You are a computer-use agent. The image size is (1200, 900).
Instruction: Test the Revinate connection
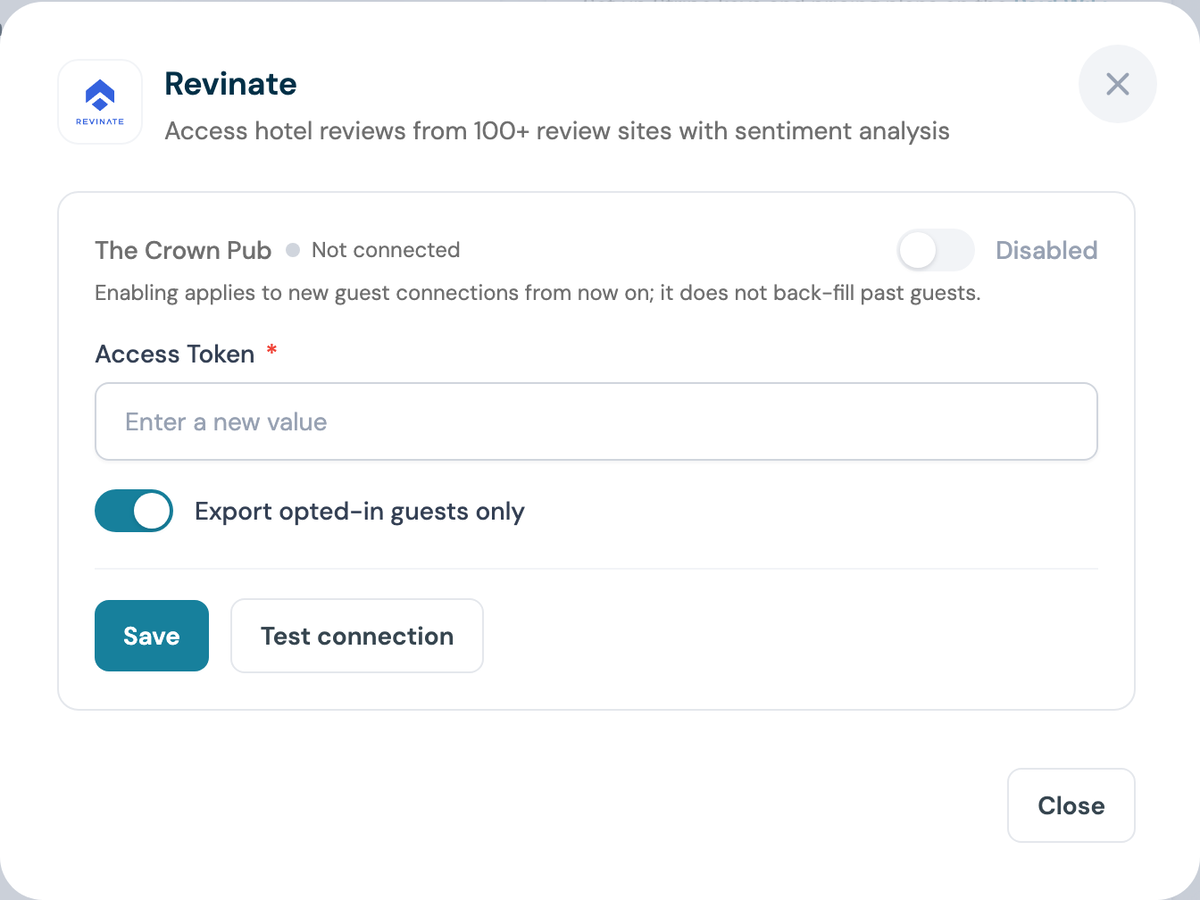coord(357,636)
